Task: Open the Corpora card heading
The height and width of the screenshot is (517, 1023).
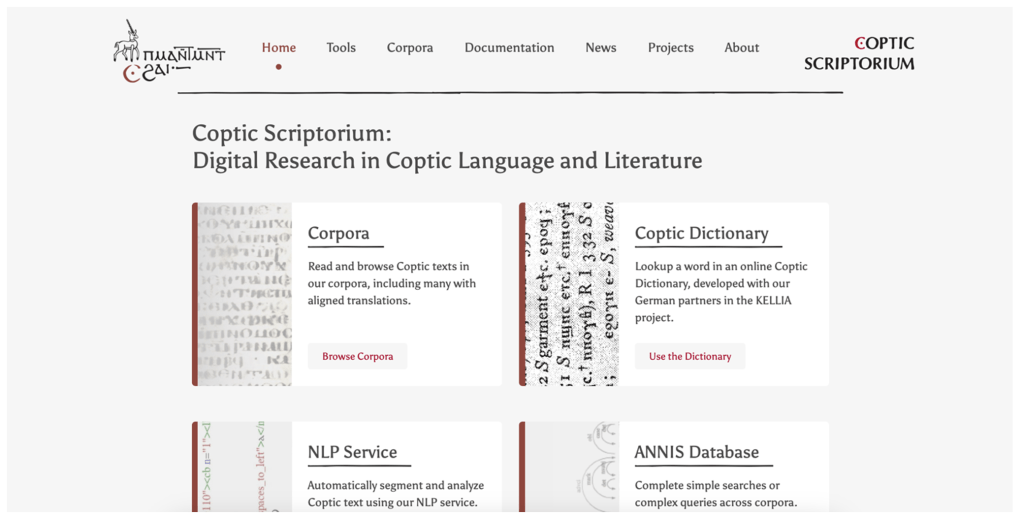Action: pyautogui.click(x=338, y=233)
